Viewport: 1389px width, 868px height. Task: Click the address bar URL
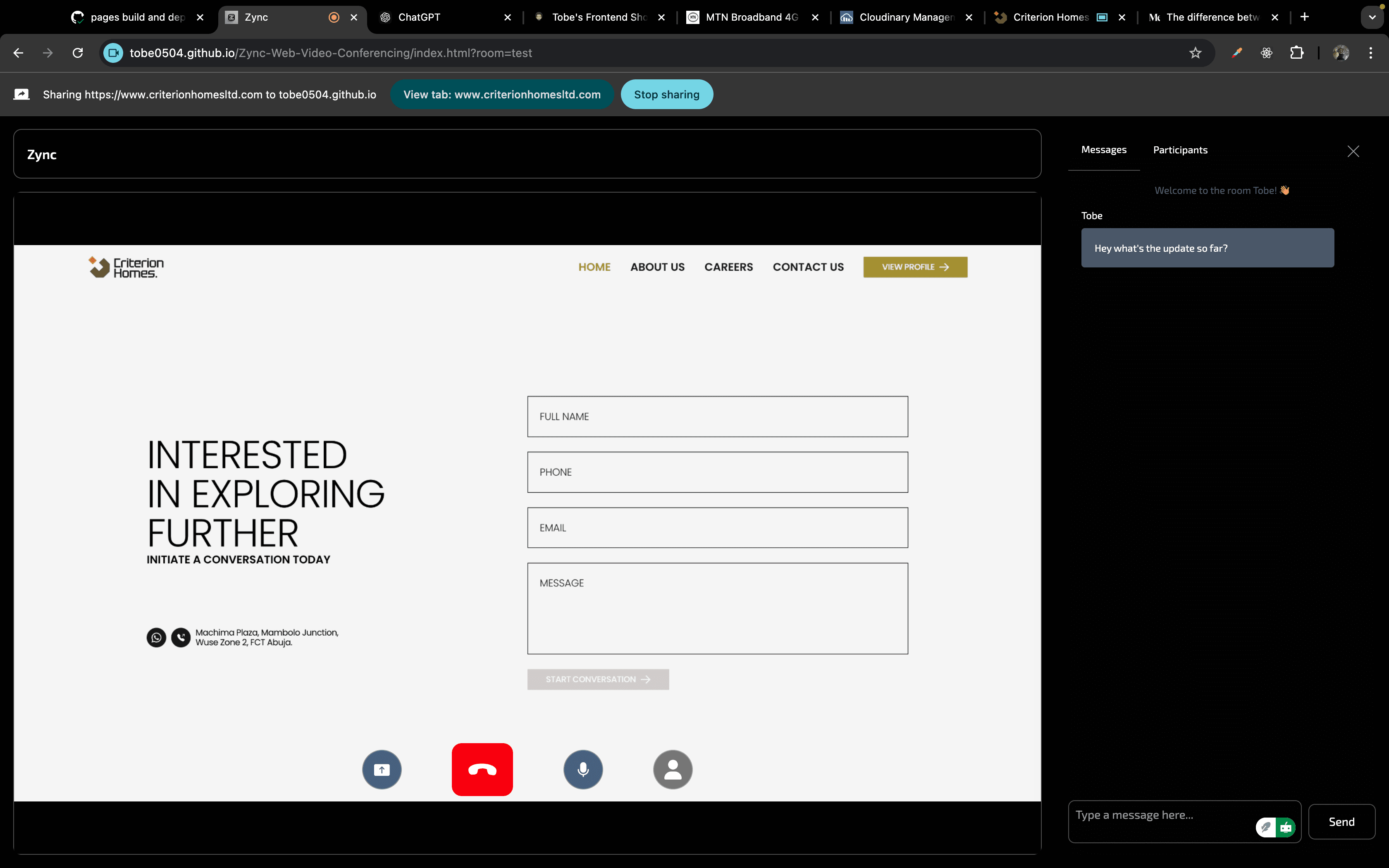pyautogui.click(x=331, y=53)
